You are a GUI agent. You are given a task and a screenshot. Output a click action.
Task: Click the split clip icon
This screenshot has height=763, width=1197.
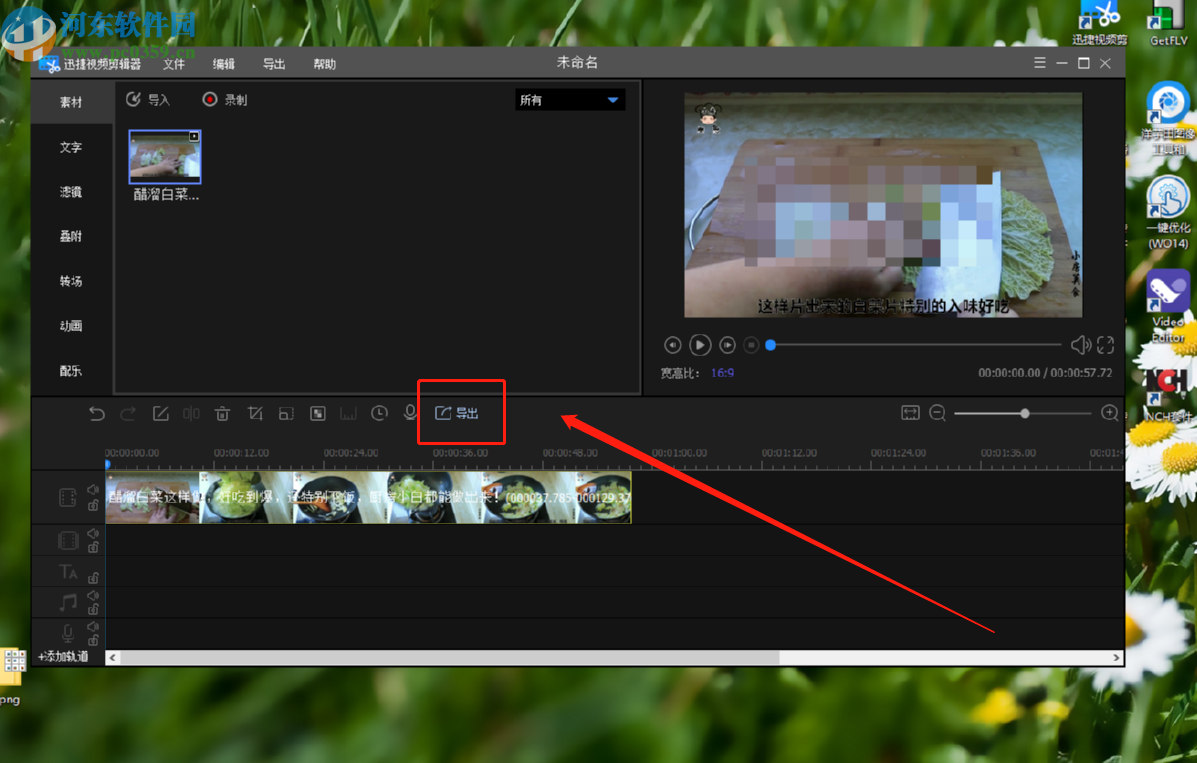[191, 414]
